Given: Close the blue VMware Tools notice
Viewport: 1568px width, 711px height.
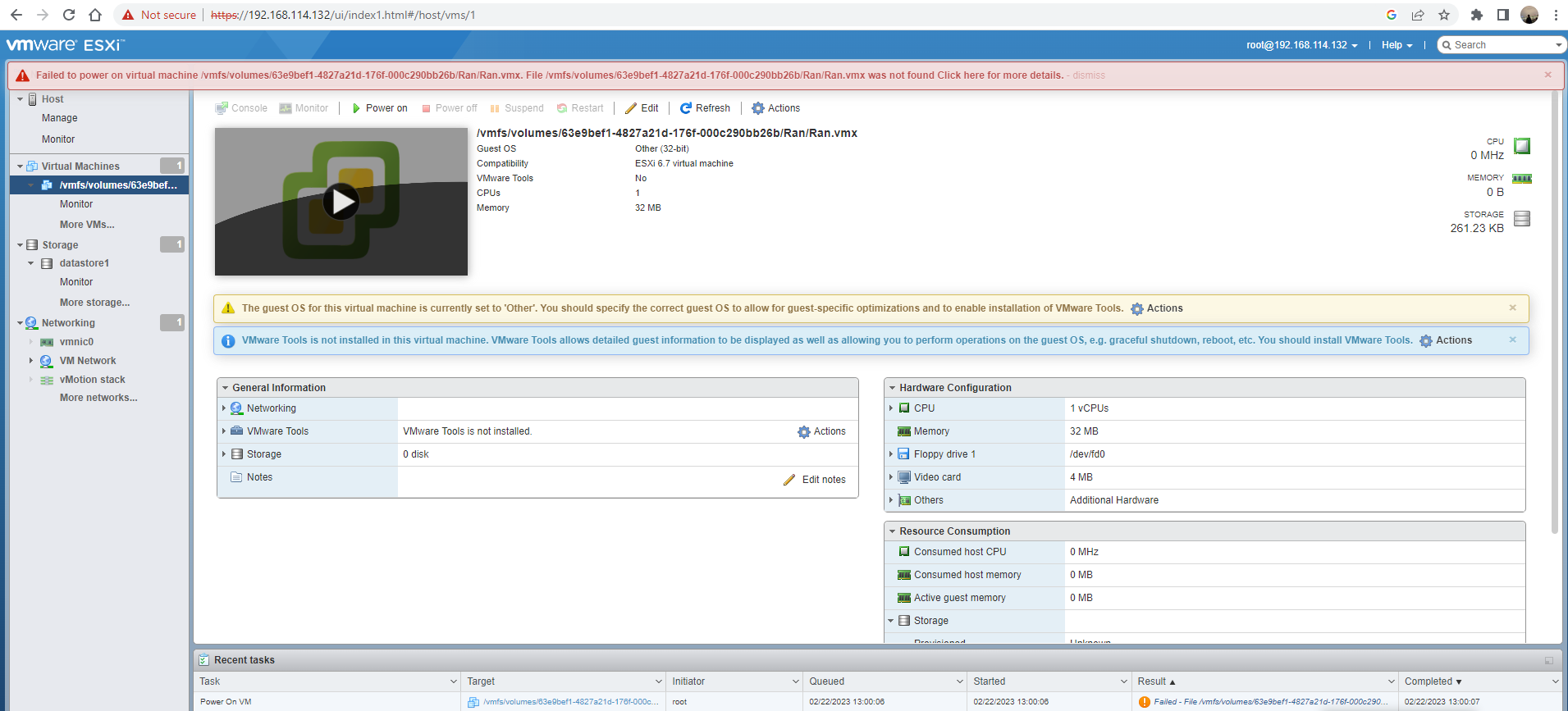Looking at the screenshot, I should [1513, 340].
